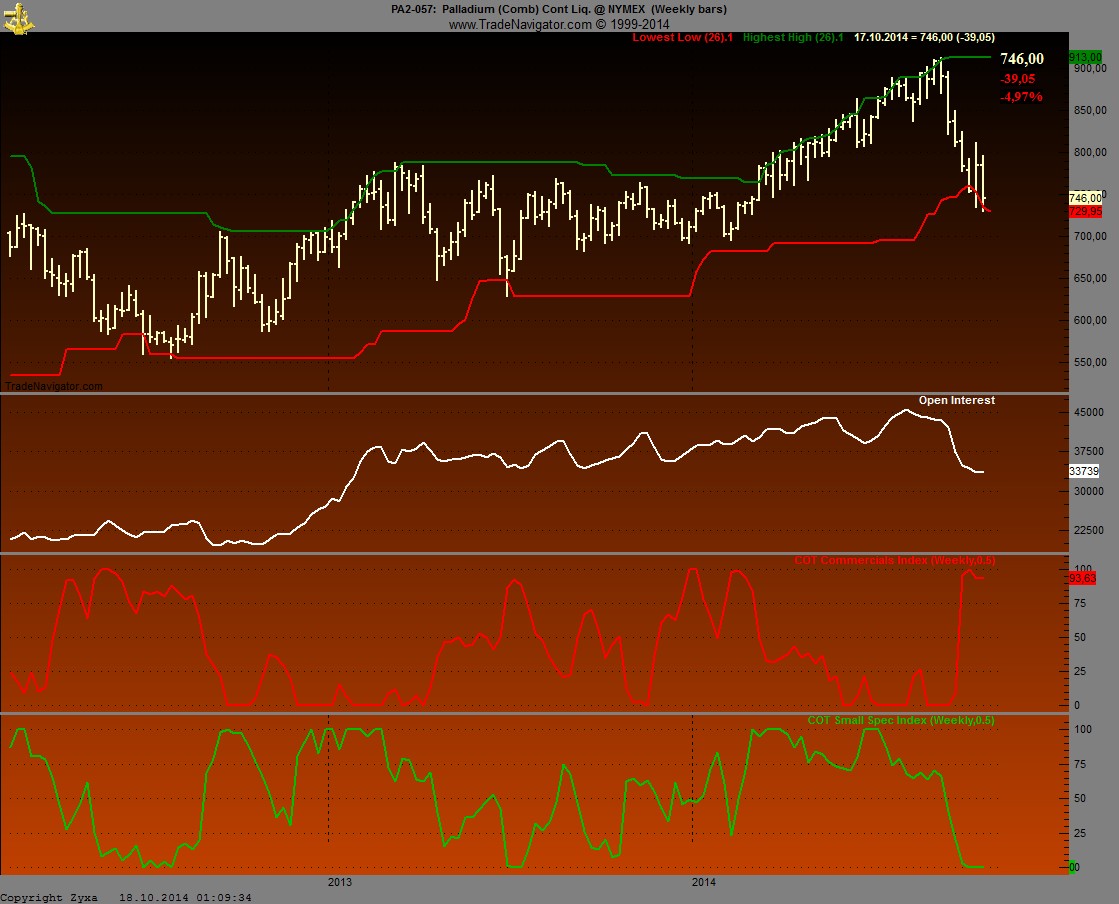Click the red -39,05 price change value
1119x904 pixels.
coord(1018,78)
